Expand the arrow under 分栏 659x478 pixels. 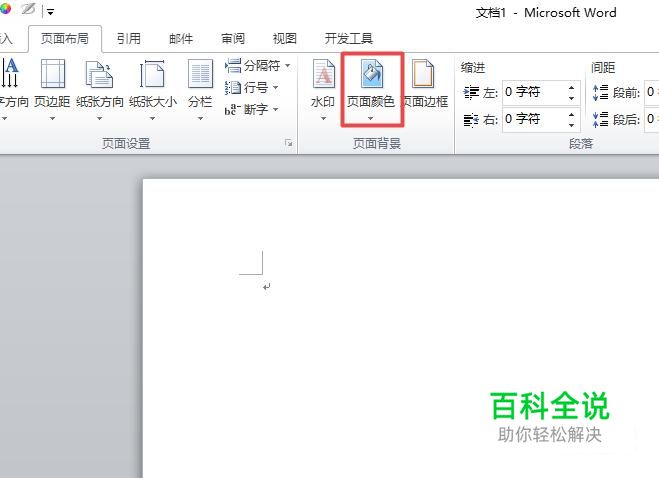(x=200, y=119)
